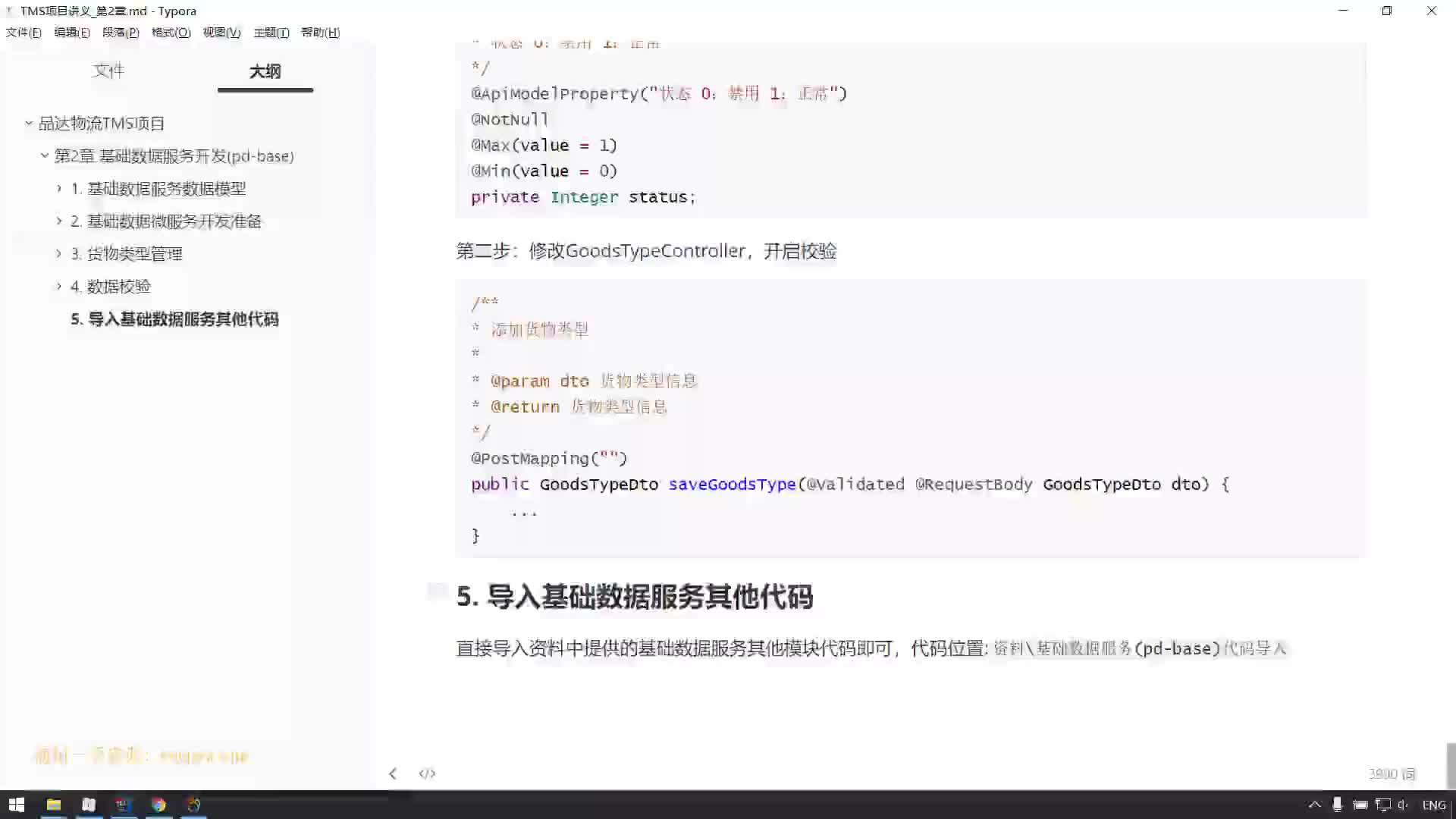Open File Explorer from the taskbar

click(x=53, y=805)
